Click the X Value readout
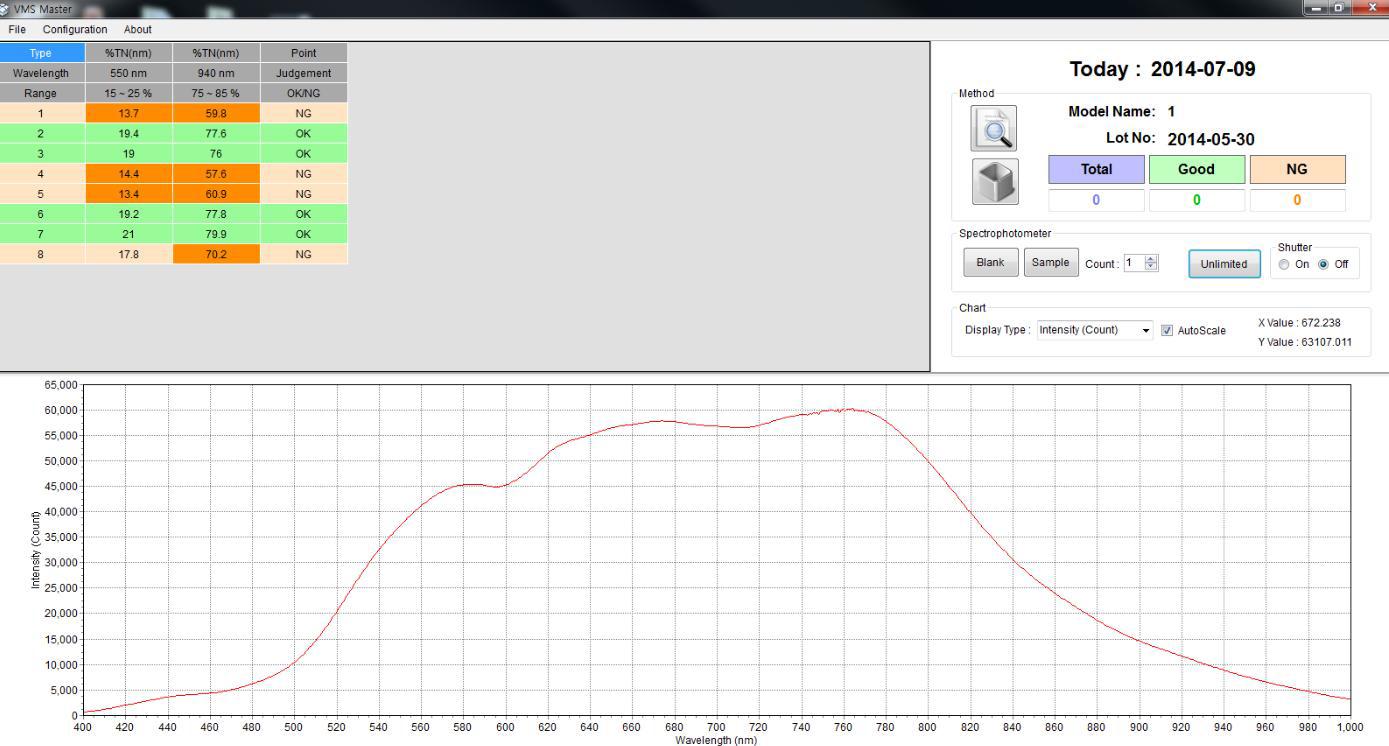The height and width of the screenshot is (746, 1389). [x=1299, y=323]
